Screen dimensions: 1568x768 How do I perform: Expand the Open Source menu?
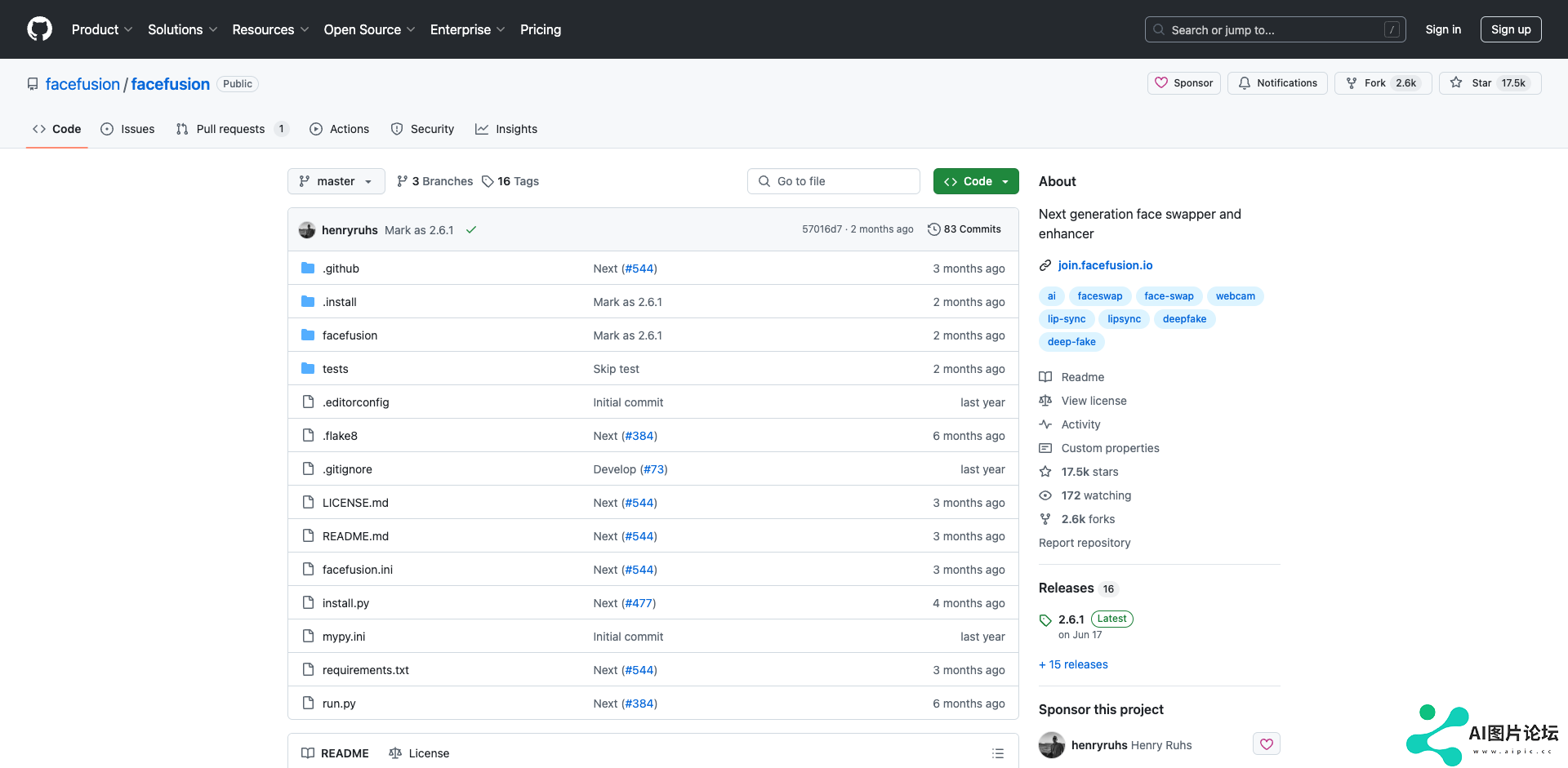click(369, 29)
